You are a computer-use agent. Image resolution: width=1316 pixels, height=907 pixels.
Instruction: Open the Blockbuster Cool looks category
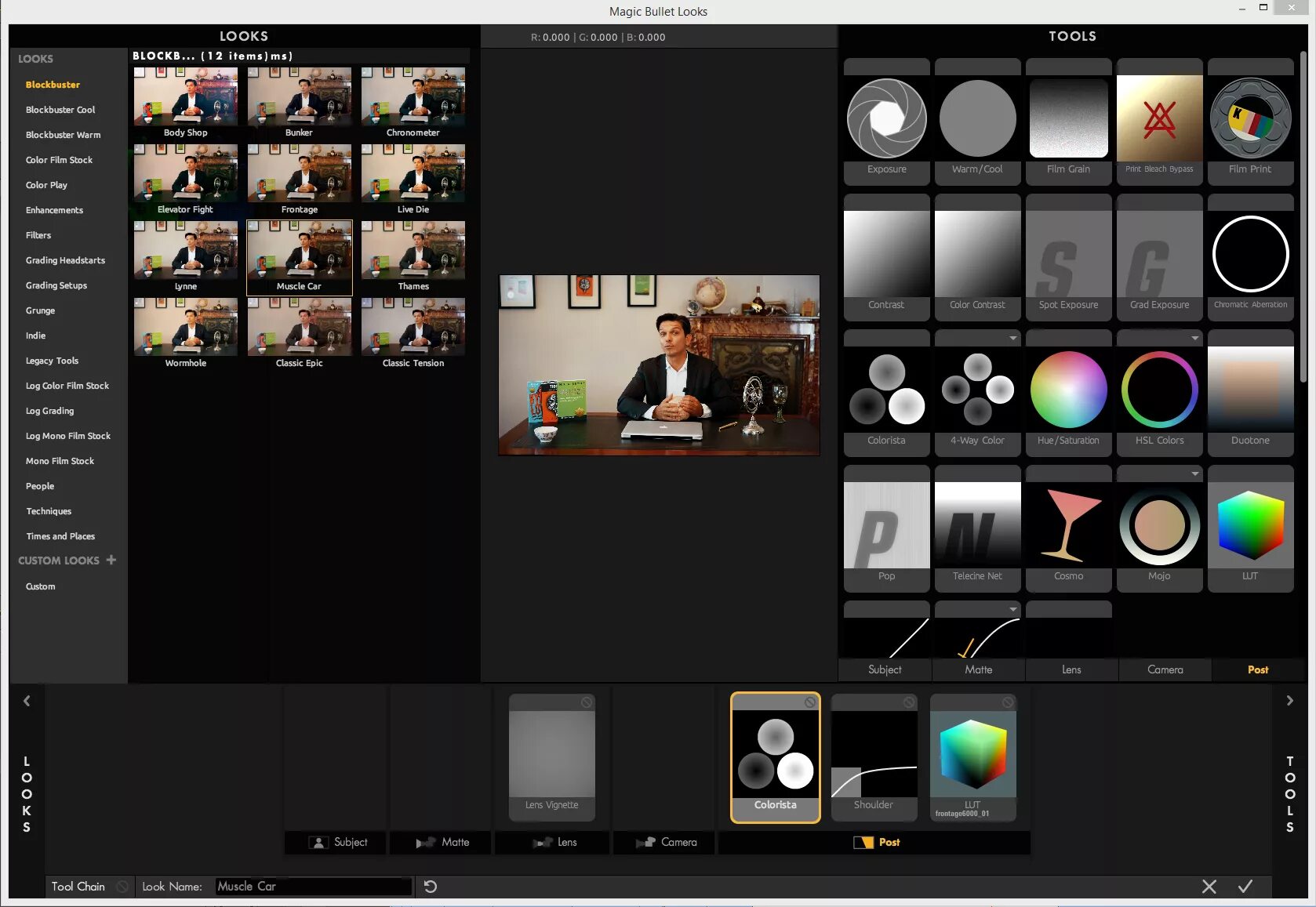[60, 110]
